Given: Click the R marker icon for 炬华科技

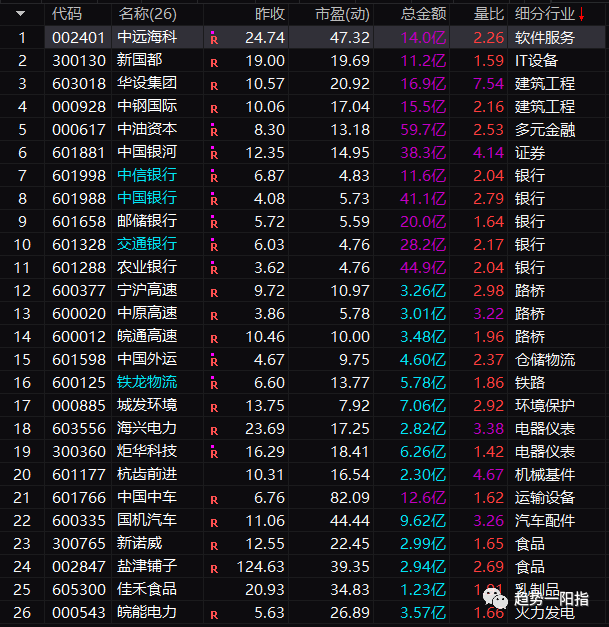Looking at the screenshot, I should 214,452.
